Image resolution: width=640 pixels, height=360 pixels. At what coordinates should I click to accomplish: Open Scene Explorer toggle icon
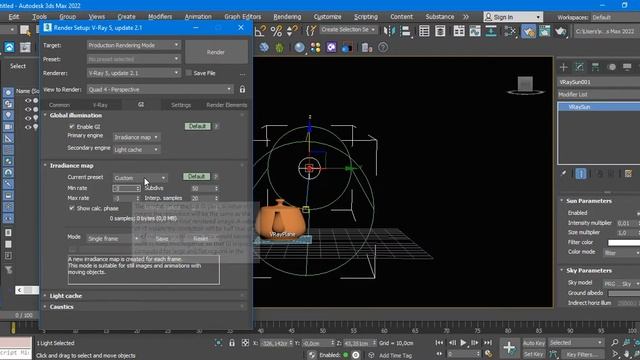click(424, 31)
